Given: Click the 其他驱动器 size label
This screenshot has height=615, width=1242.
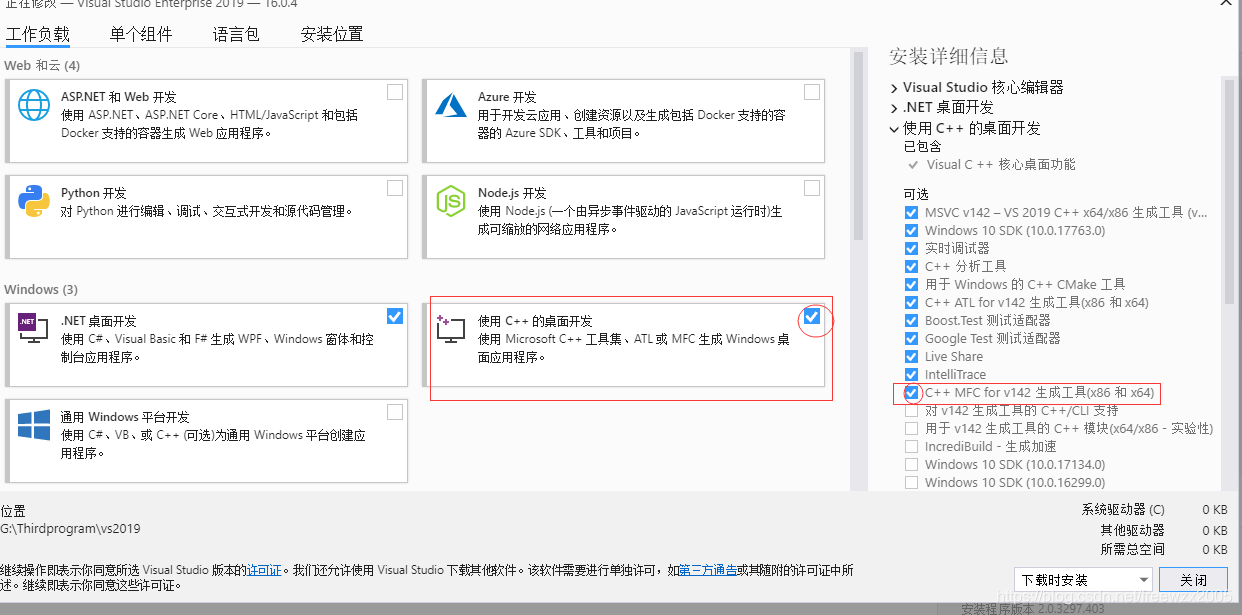Looking at the screenshot, I should [1132, 530].
